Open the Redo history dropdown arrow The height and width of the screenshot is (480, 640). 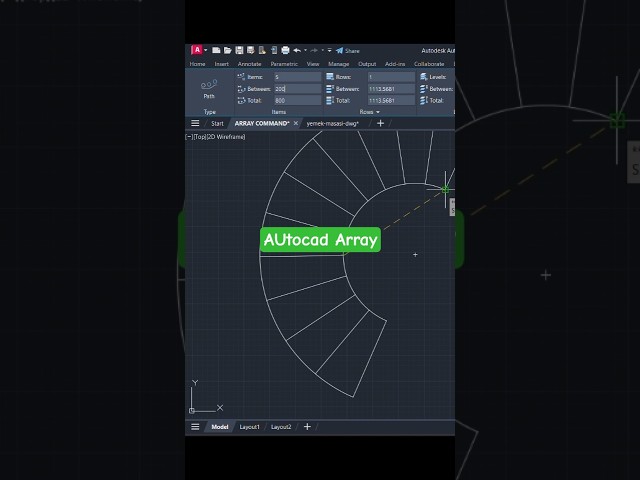tap(322, 50)
